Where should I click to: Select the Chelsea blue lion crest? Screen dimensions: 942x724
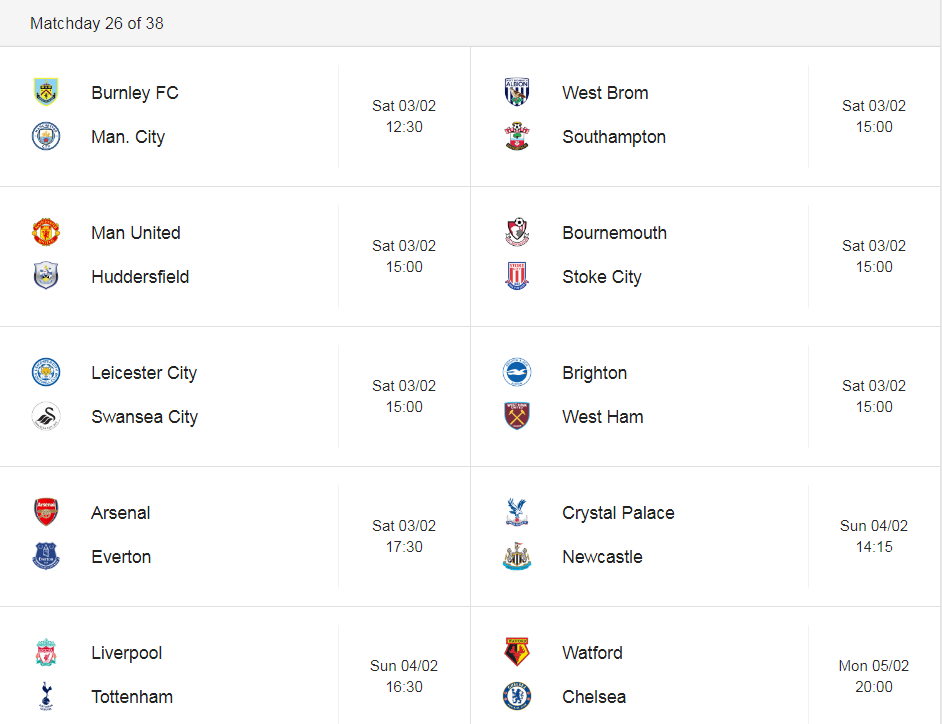point(517,696)
